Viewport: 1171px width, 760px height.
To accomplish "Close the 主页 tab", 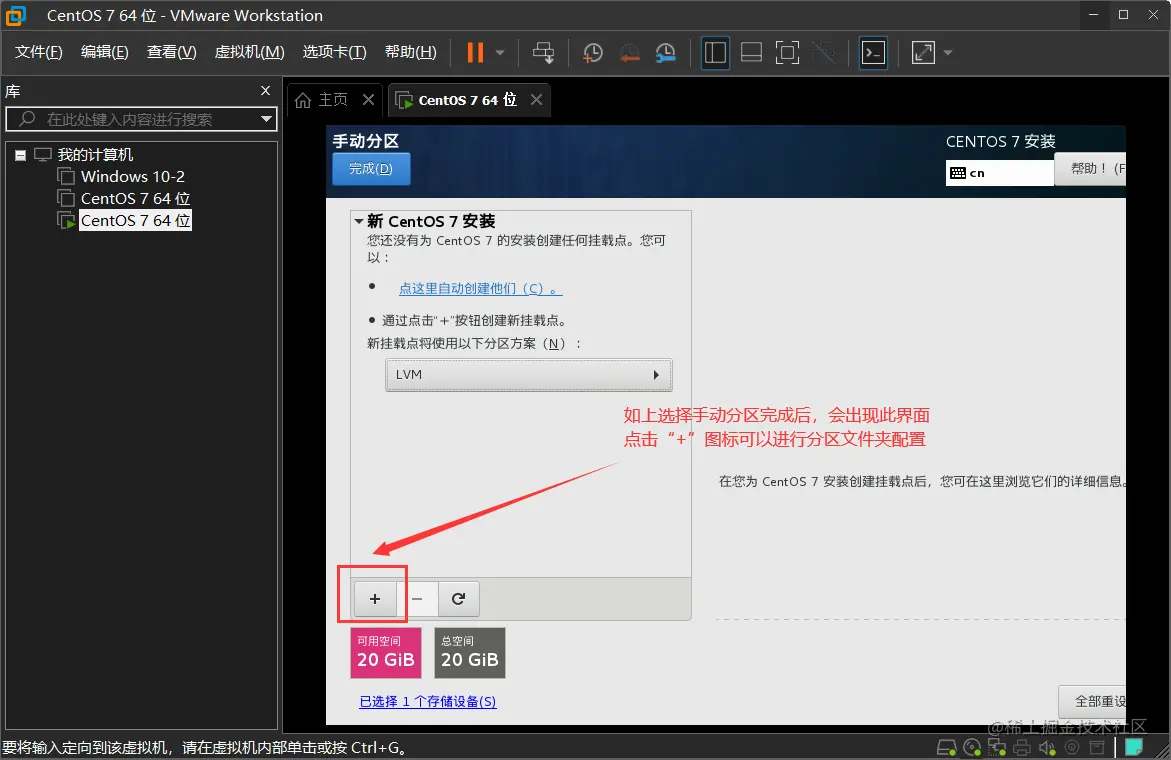I will click(x=368, y=99).
